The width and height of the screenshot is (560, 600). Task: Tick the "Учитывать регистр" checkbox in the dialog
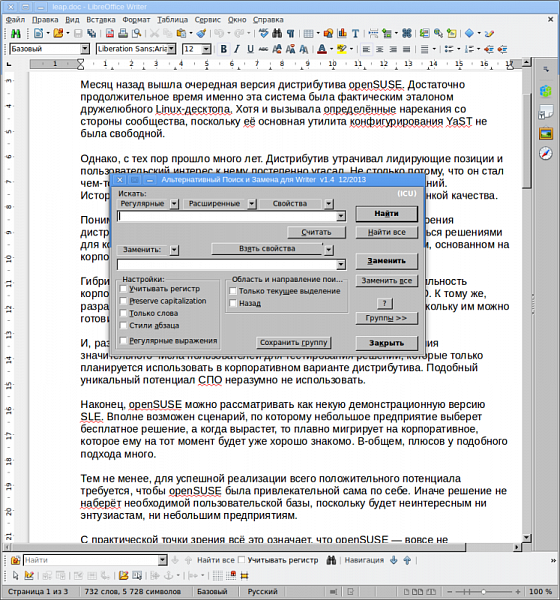coord(123,289)
